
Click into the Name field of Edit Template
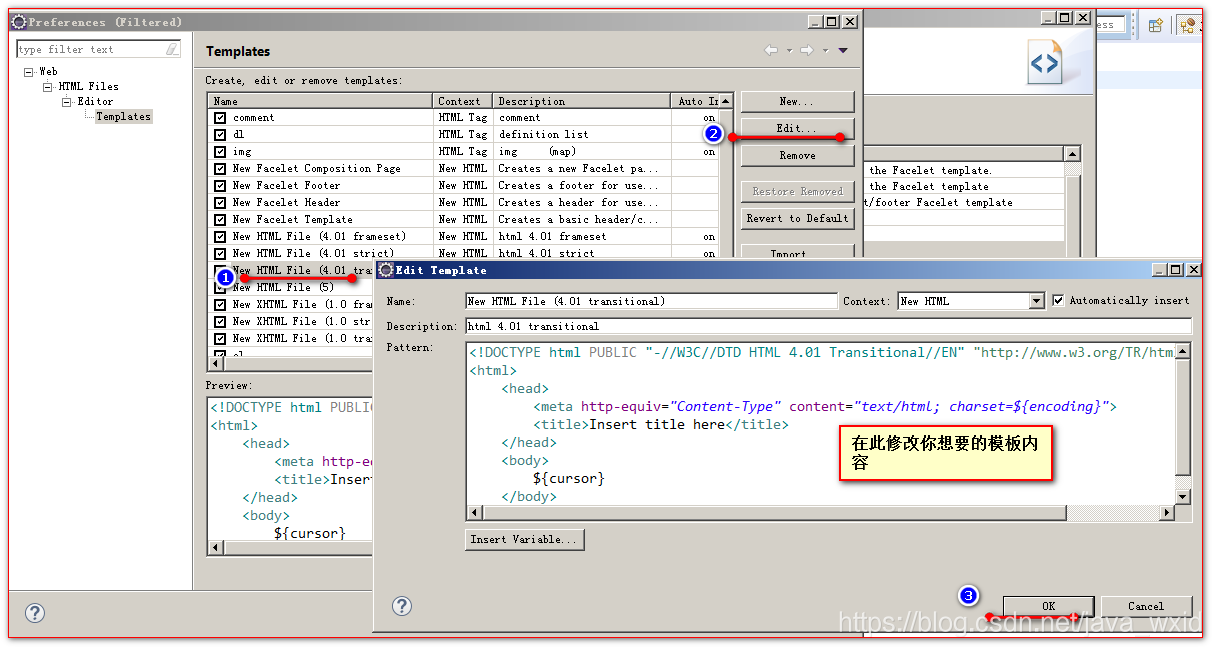click(x=651, y=301)
